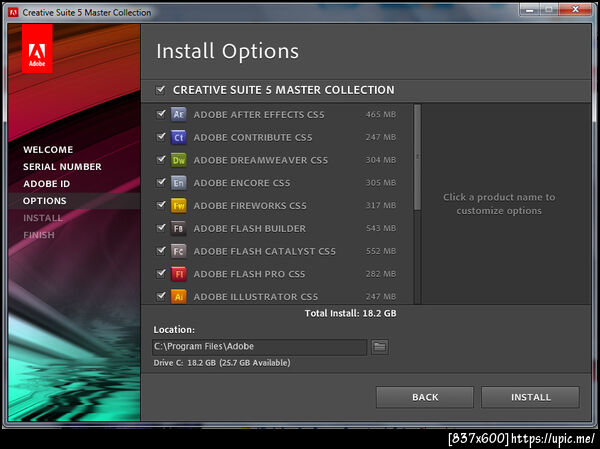The image size is (600, 449).
Task: Click the After Effects CS5 product icon
Action: tap(178, 114)
